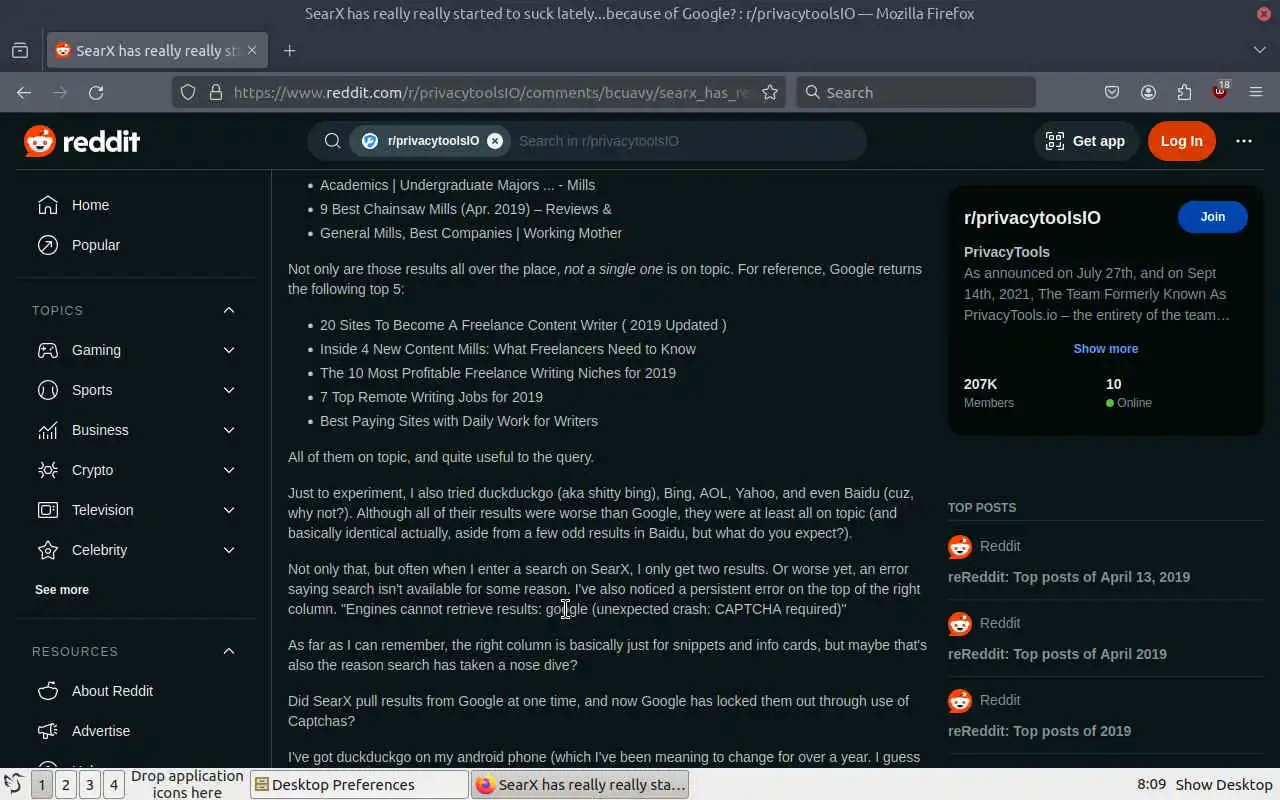Image resolution: width=1280 pixels, height=800 pixels.
Task: Open Desktop Preferences from the taskbar
Action: [359, 785]
